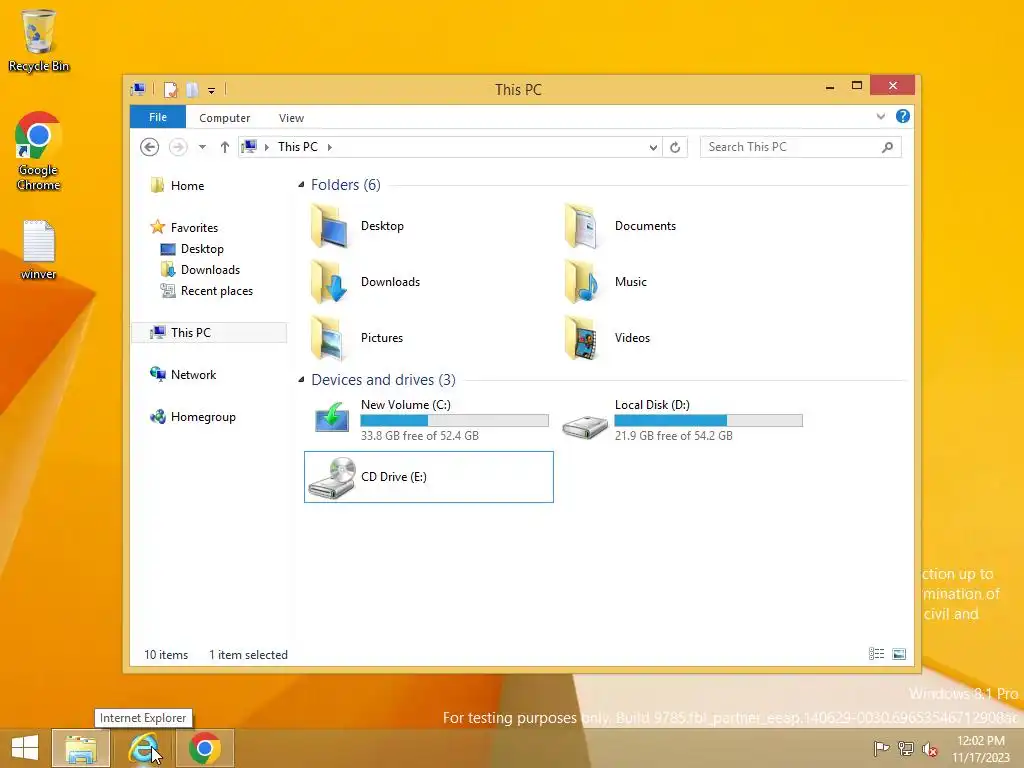Image resolution: width=1024 pixels, height=768 pixels.
Task: Select This PC in navigation pane
Action: point(209,332)
